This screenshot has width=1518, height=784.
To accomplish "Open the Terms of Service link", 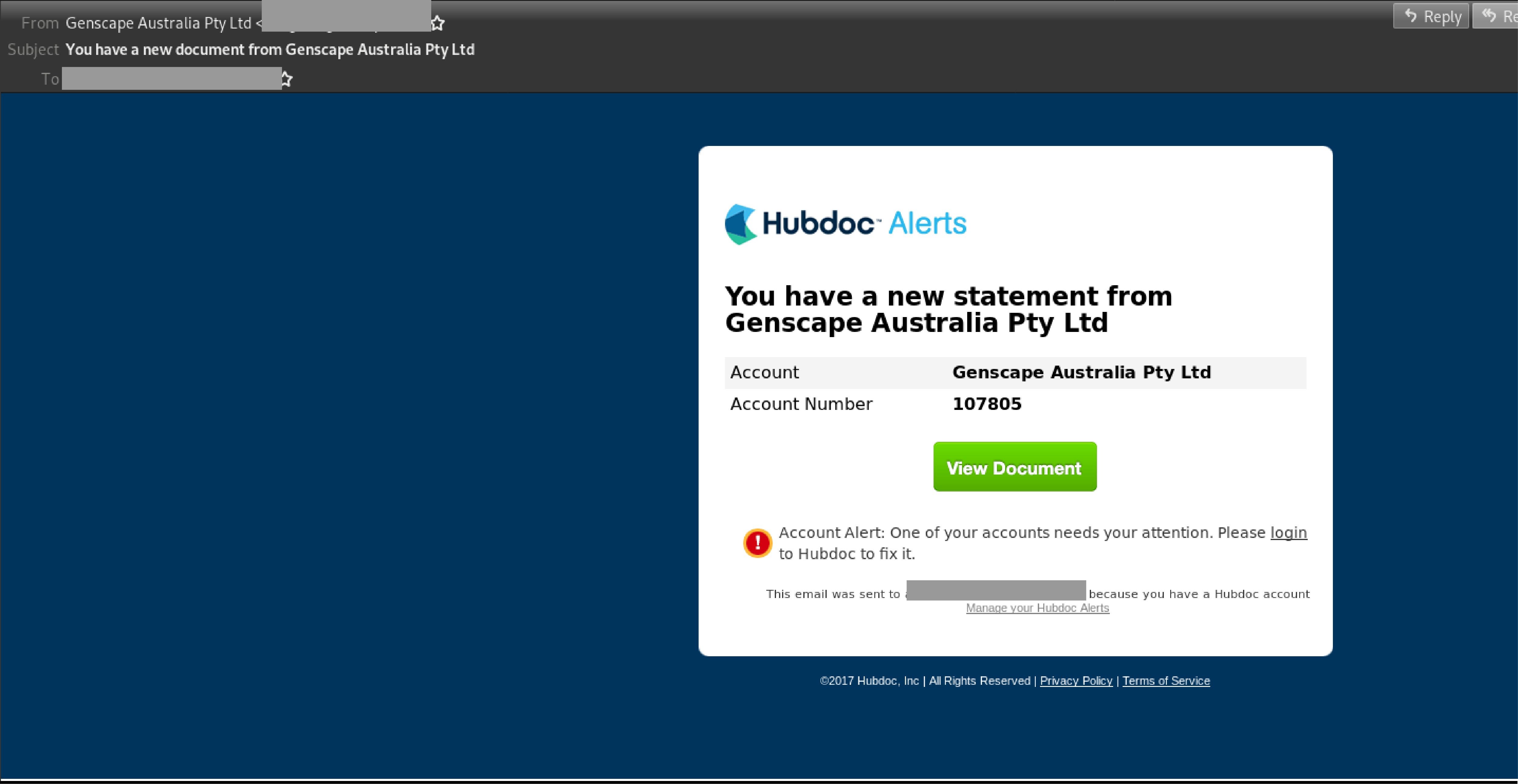I will (1166, 681).
